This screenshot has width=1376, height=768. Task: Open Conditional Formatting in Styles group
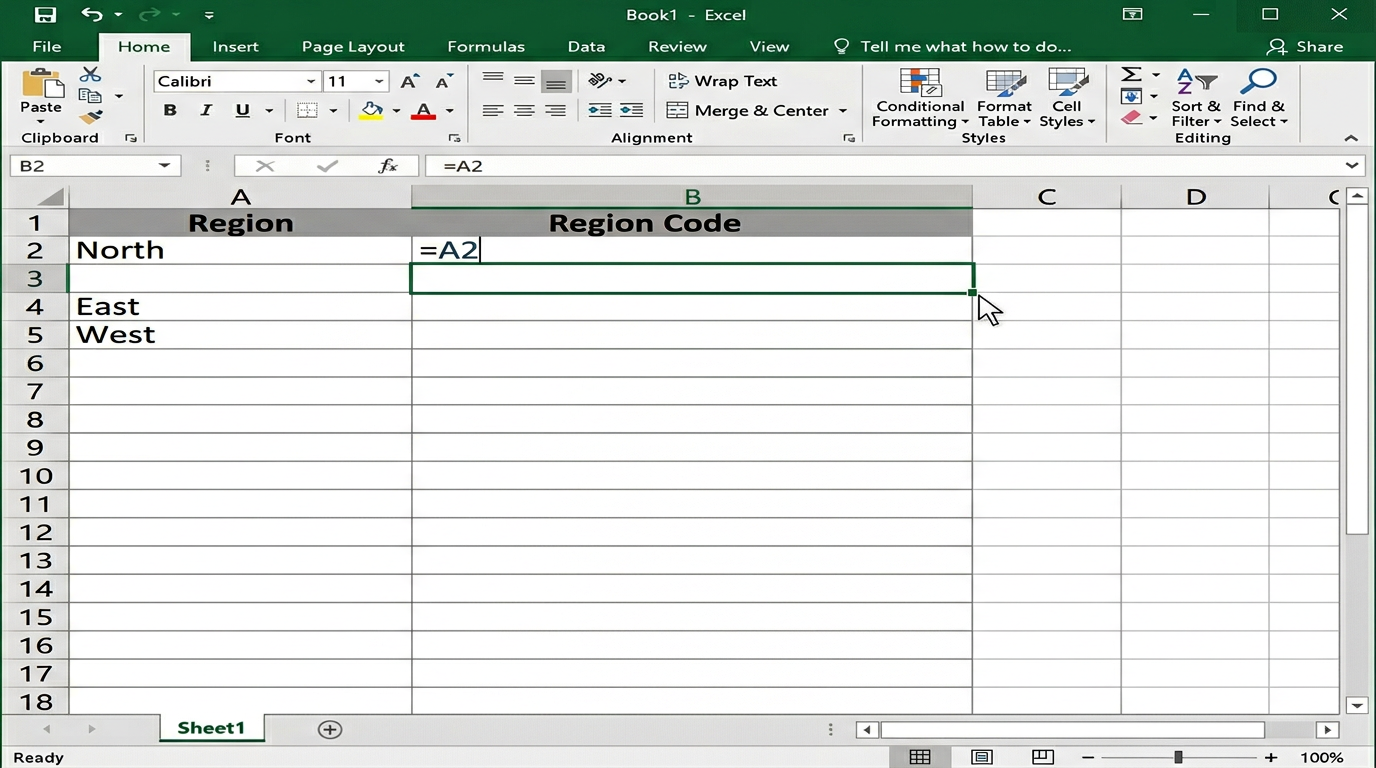pyautogui.click(x=919, y=99)
